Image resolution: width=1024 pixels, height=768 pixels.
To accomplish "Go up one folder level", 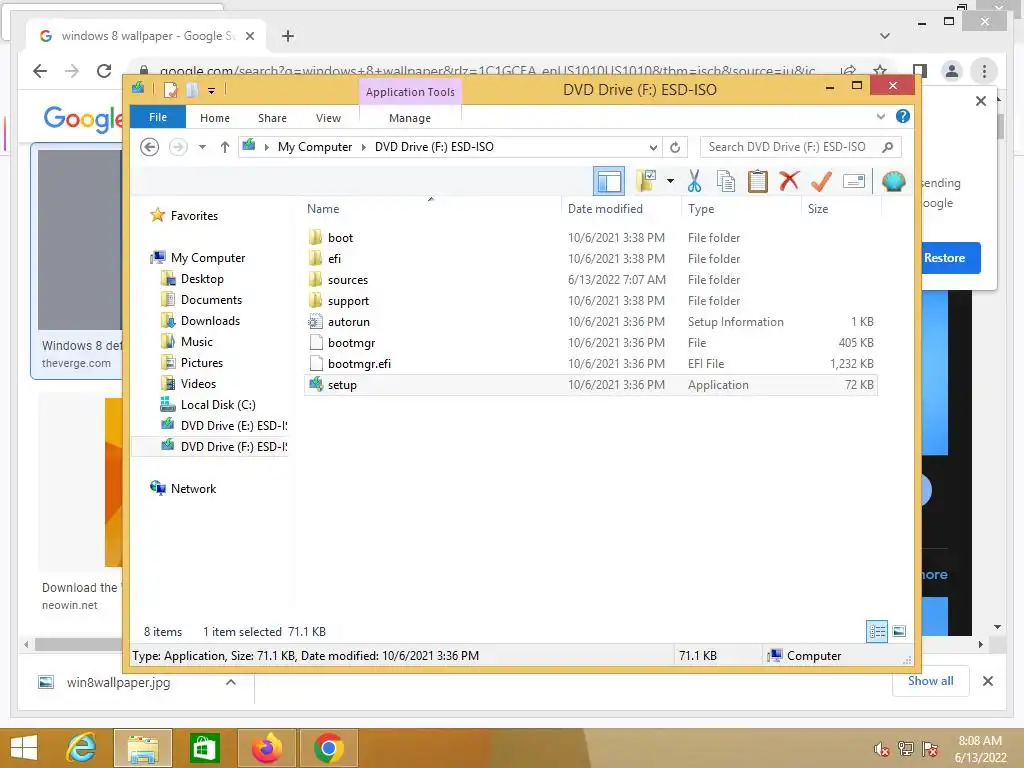I will (225, 147).
